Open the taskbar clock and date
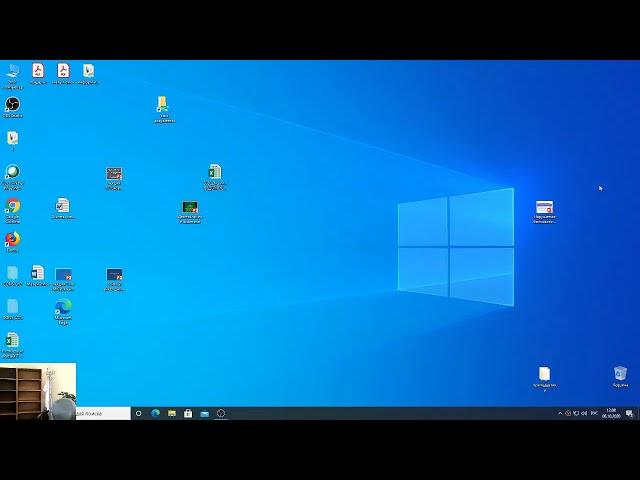Screen dimensions: 640x480 [x=611, y=413]
